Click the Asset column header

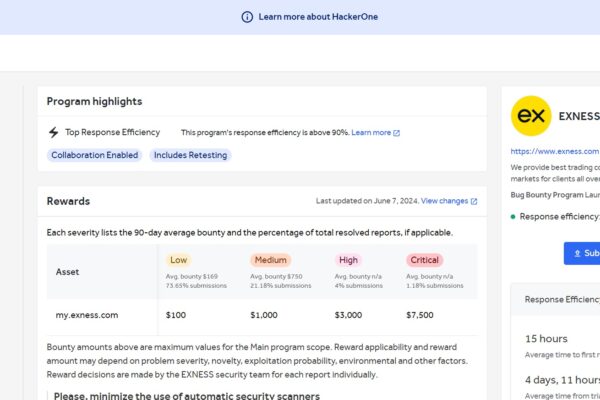[x=67, y=272]
